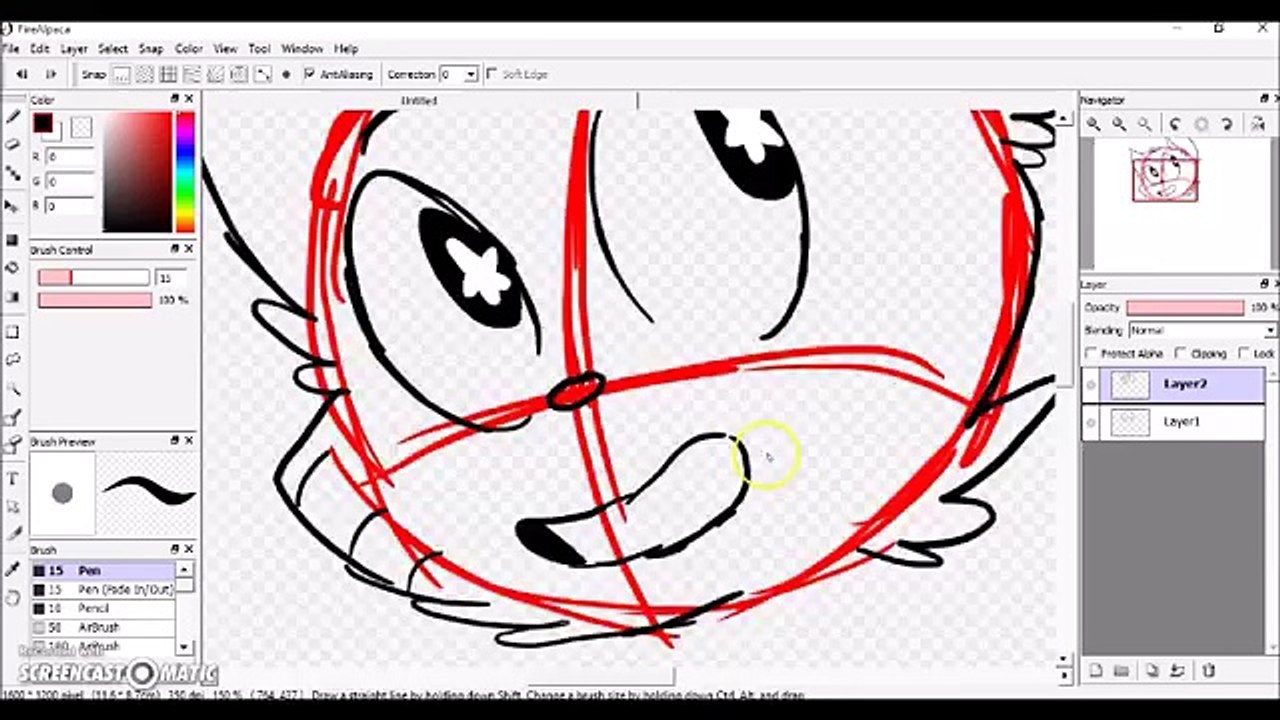Click the layer Opacity slider
This screenshot has width=1280, height=720.
1185,307
